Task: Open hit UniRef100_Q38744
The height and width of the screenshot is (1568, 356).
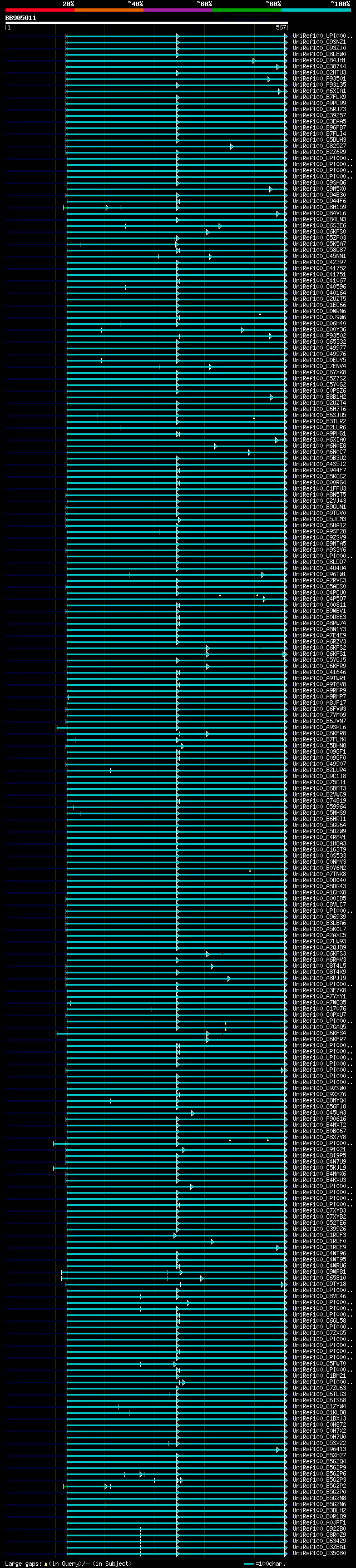Action: (319, 66)
